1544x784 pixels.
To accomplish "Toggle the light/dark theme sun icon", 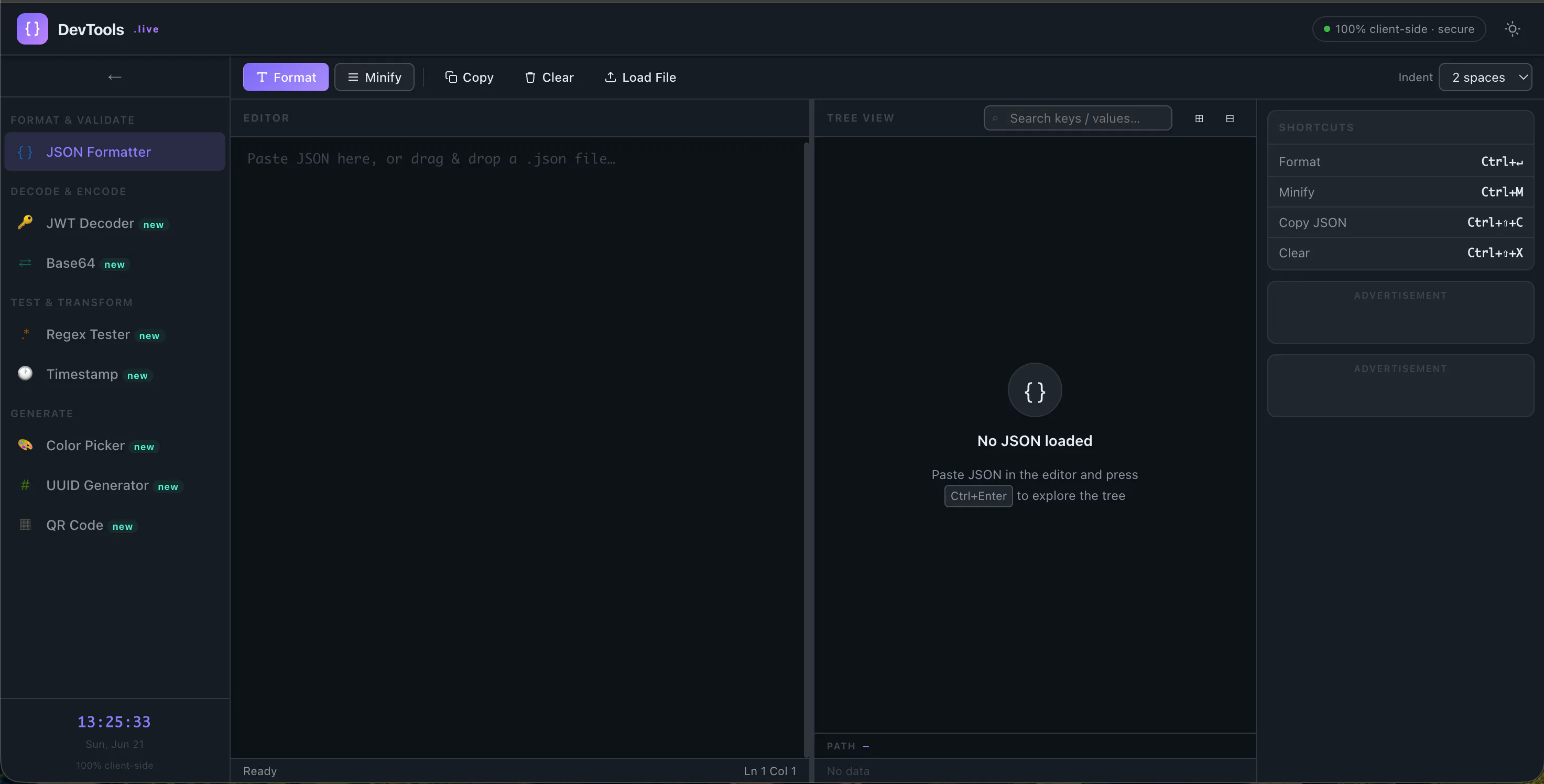I will pos(1512,29).
